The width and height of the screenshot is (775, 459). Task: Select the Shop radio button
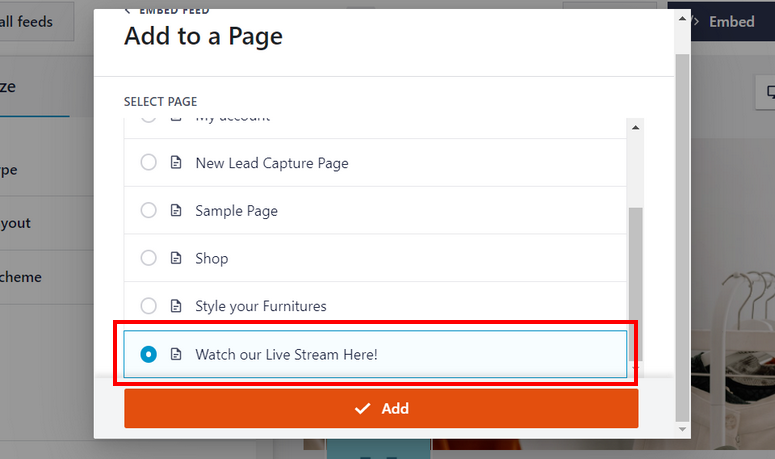pyautogui.click(x=149, y=258)
